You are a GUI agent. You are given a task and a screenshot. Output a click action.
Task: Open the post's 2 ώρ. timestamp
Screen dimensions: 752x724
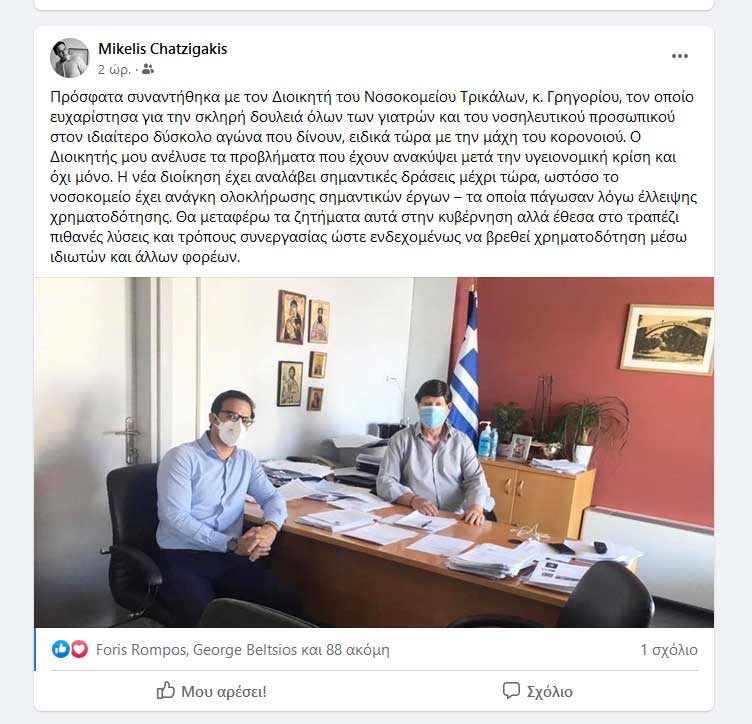[114, 70]
